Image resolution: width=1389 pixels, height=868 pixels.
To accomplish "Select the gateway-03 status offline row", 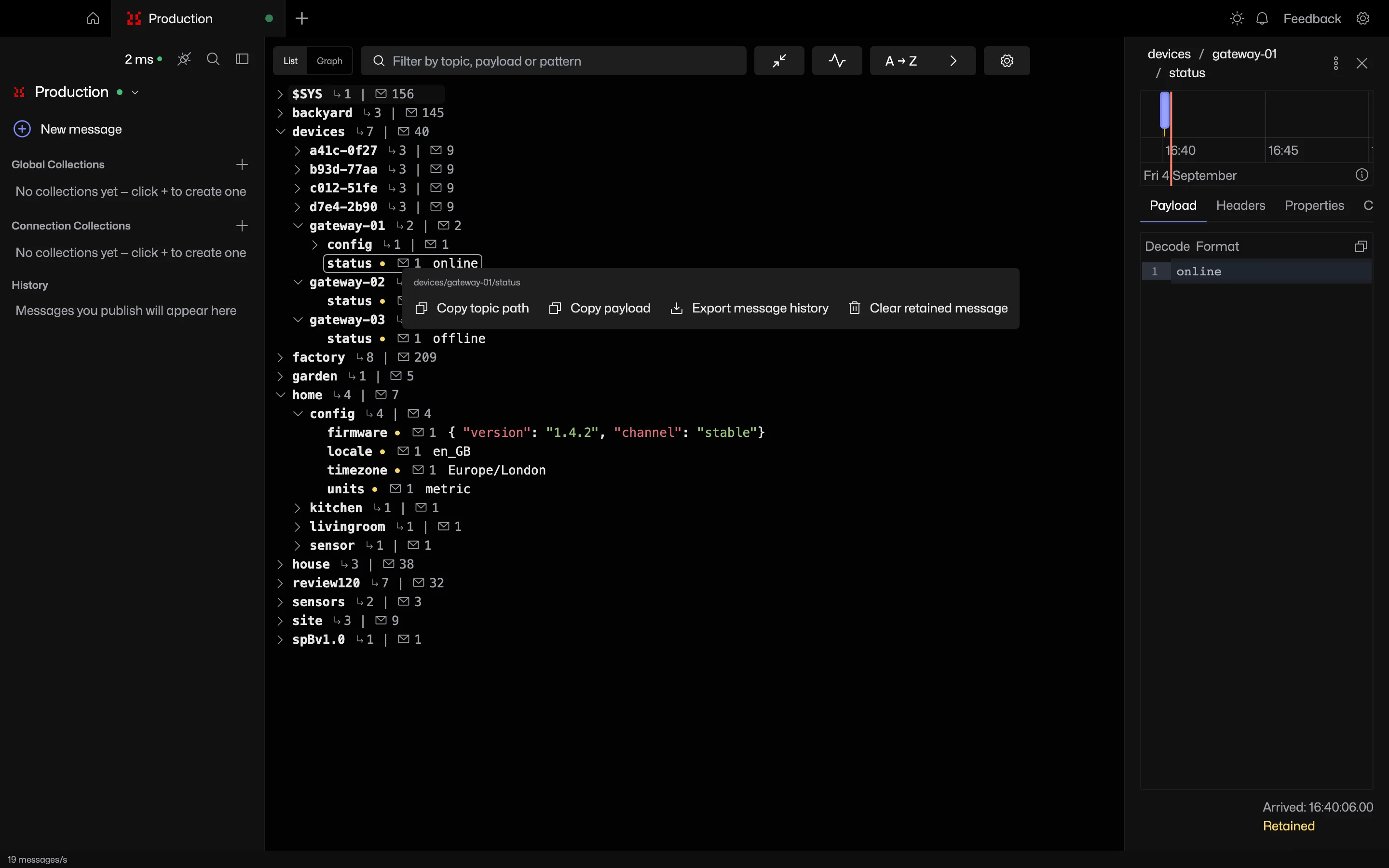I will pos(406,339).
